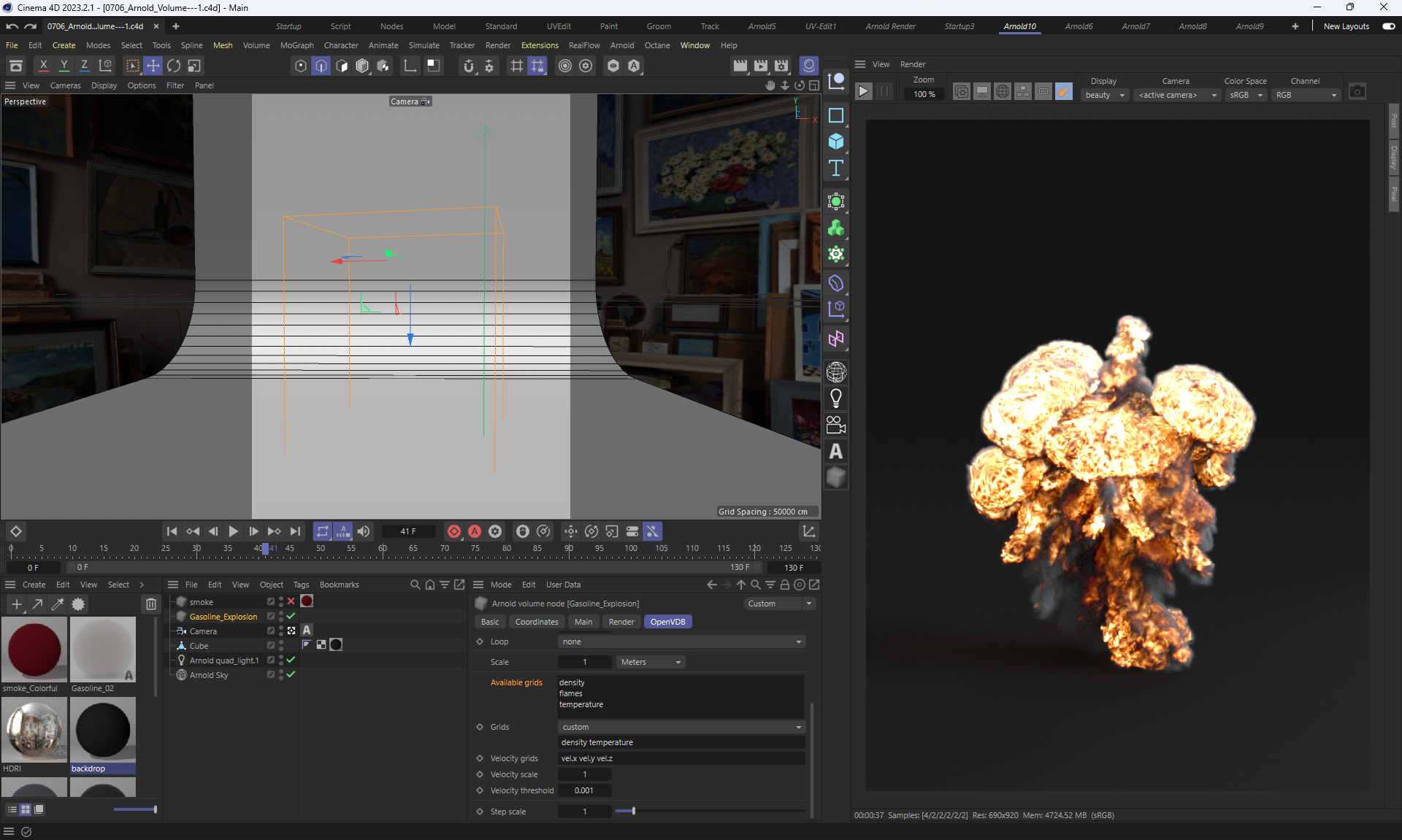Image resolution: width=1402 pixels, height=840 pixels.
Task: Expand the Display beauty dropdown
Action: coord(1105,95)
